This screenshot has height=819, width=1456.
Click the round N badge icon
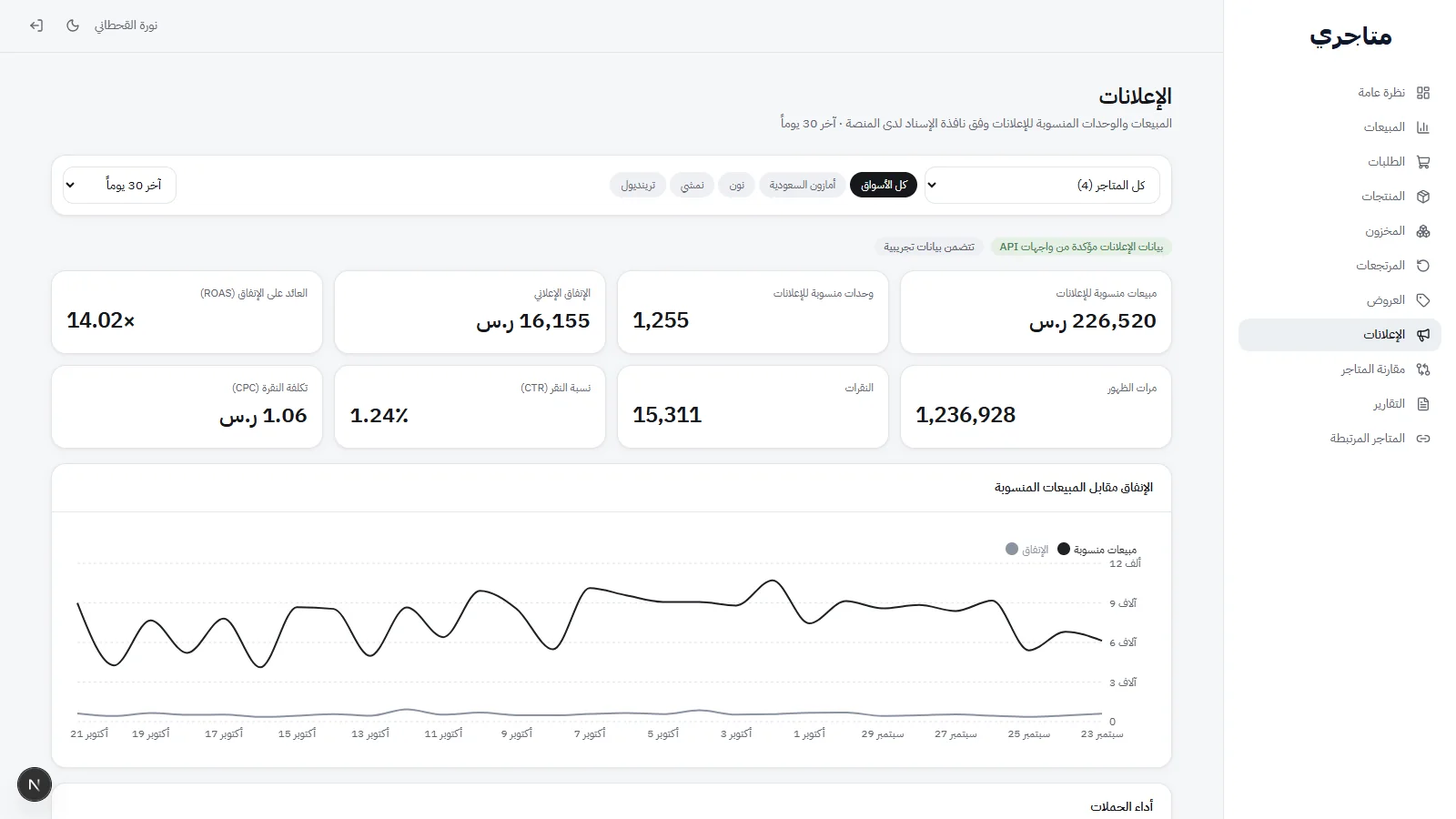(x=35, y=784)
